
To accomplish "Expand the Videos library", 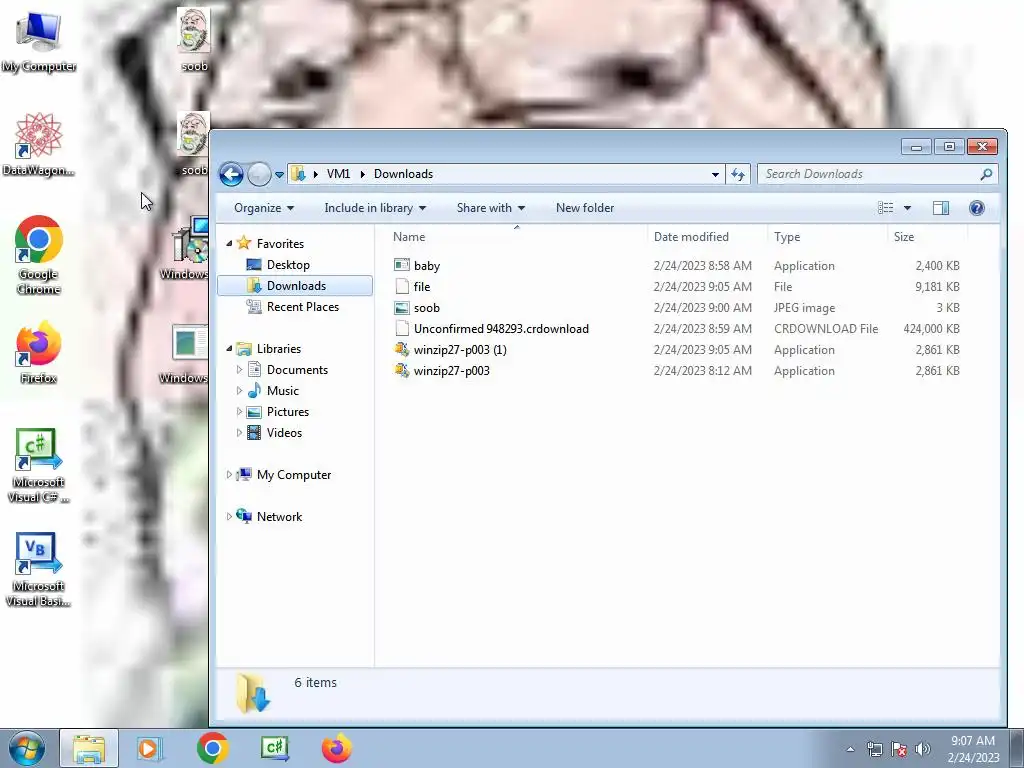I will coord(239,432).
